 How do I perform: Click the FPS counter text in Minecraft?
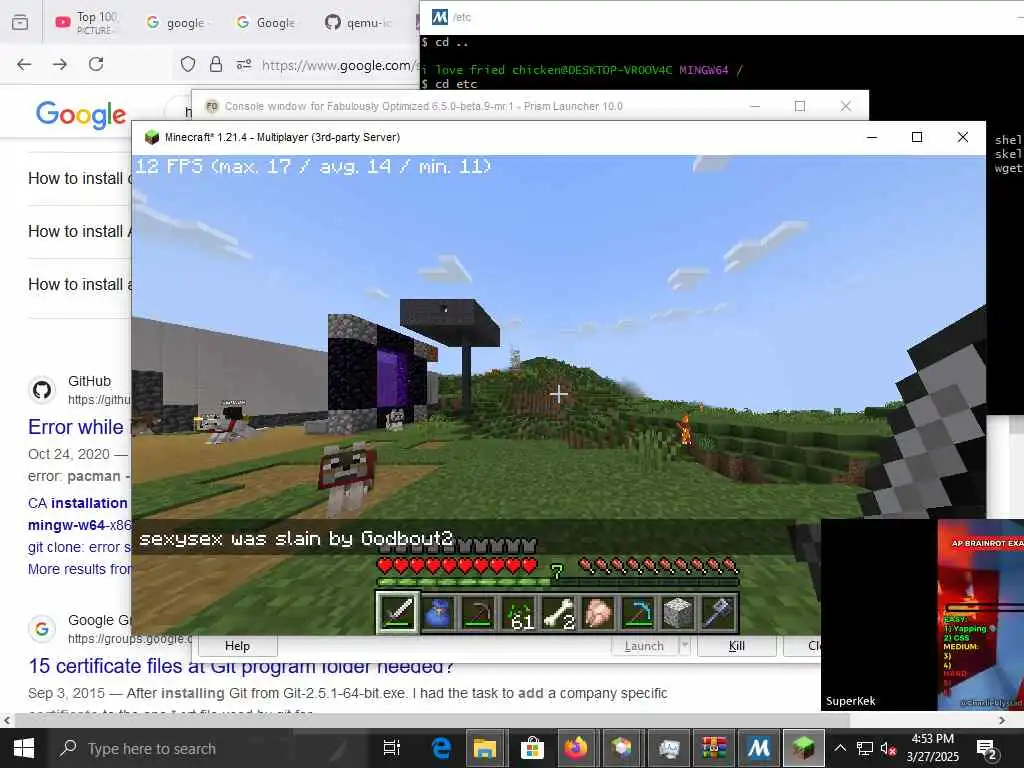click(313, 167)
